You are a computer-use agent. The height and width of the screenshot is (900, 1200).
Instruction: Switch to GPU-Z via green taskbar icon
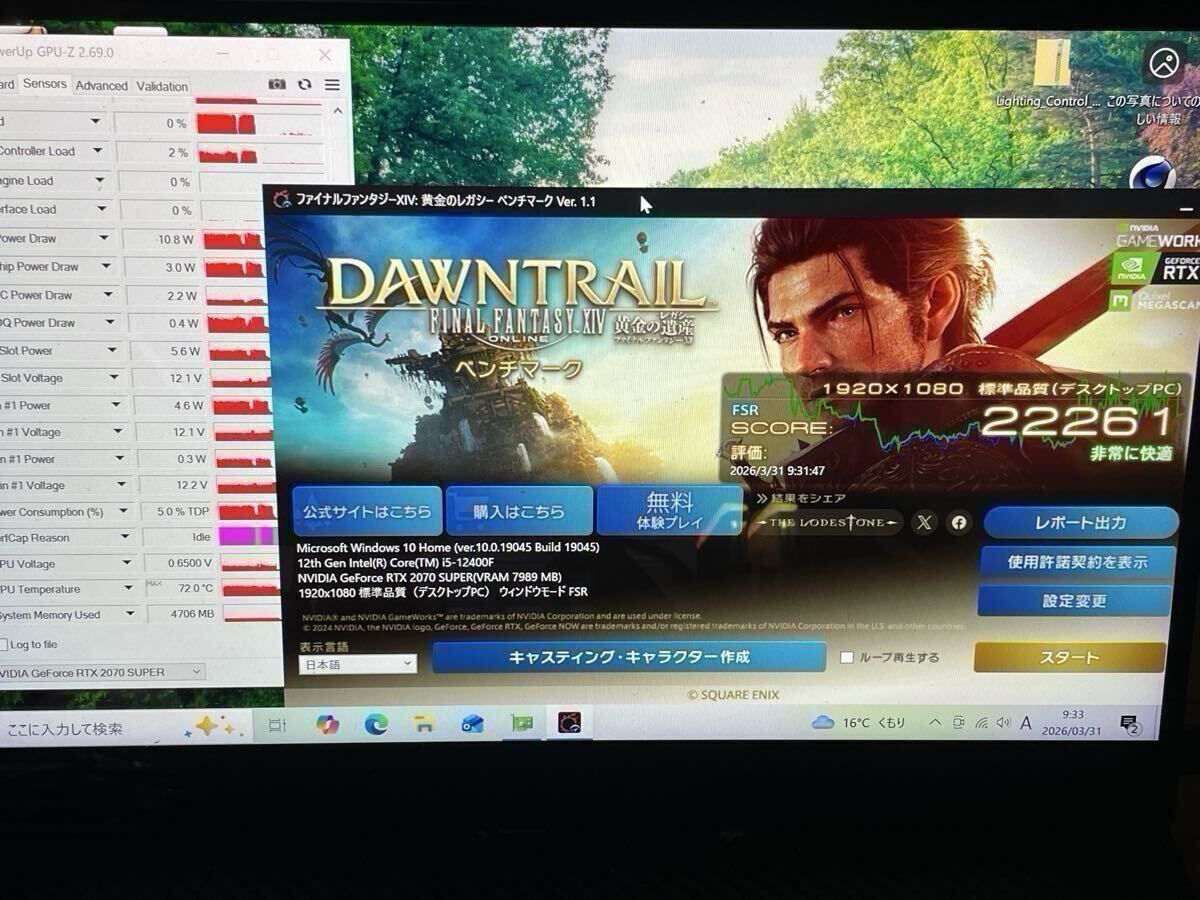[x=521, y=723]
